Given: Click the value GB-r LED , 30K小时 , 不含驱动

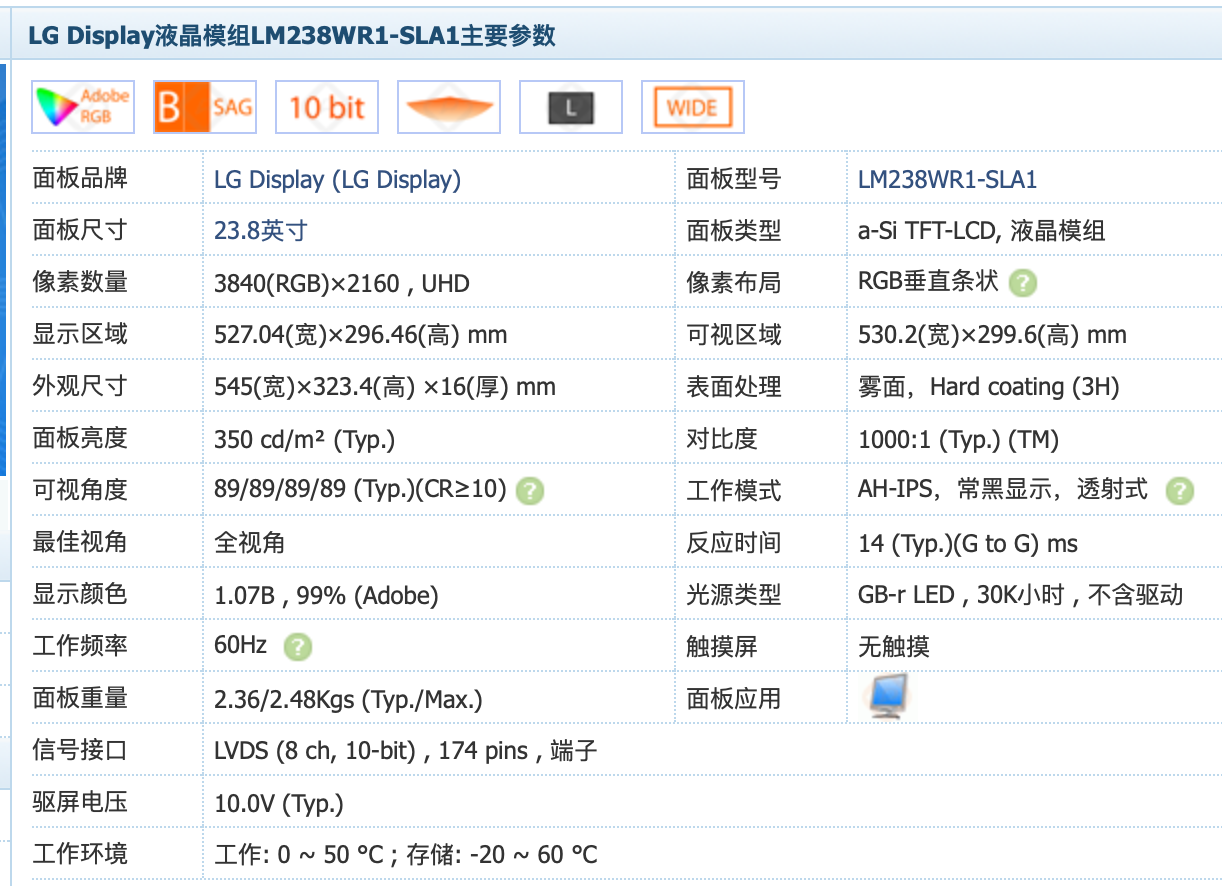Looking at the screenshot, I should [1021, 595].
